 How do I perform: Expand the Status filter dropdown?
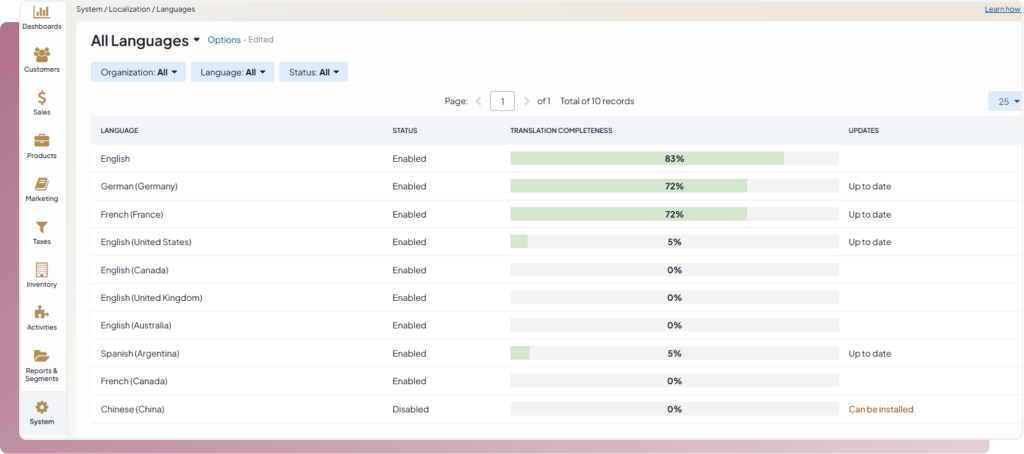pos(315,72)
